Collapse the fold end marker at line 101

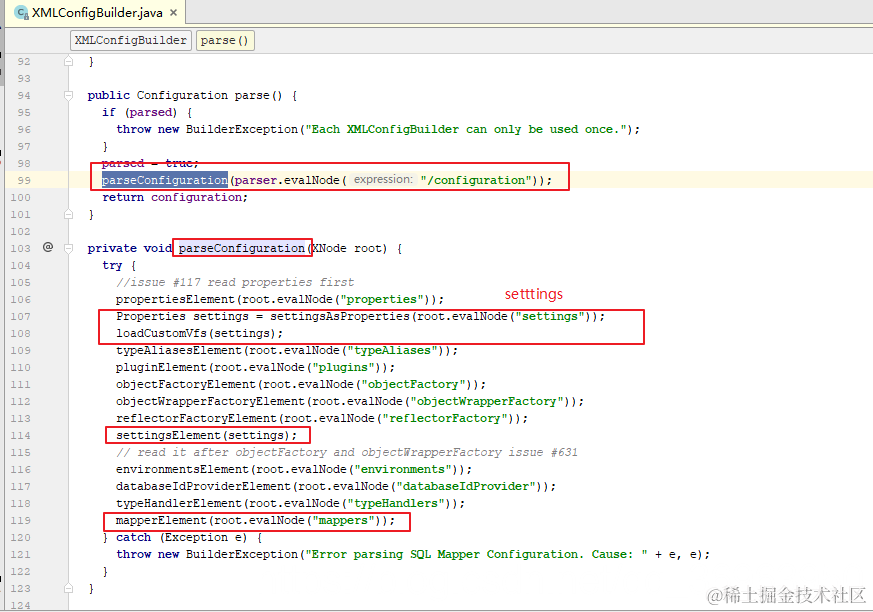click(68, 214)
